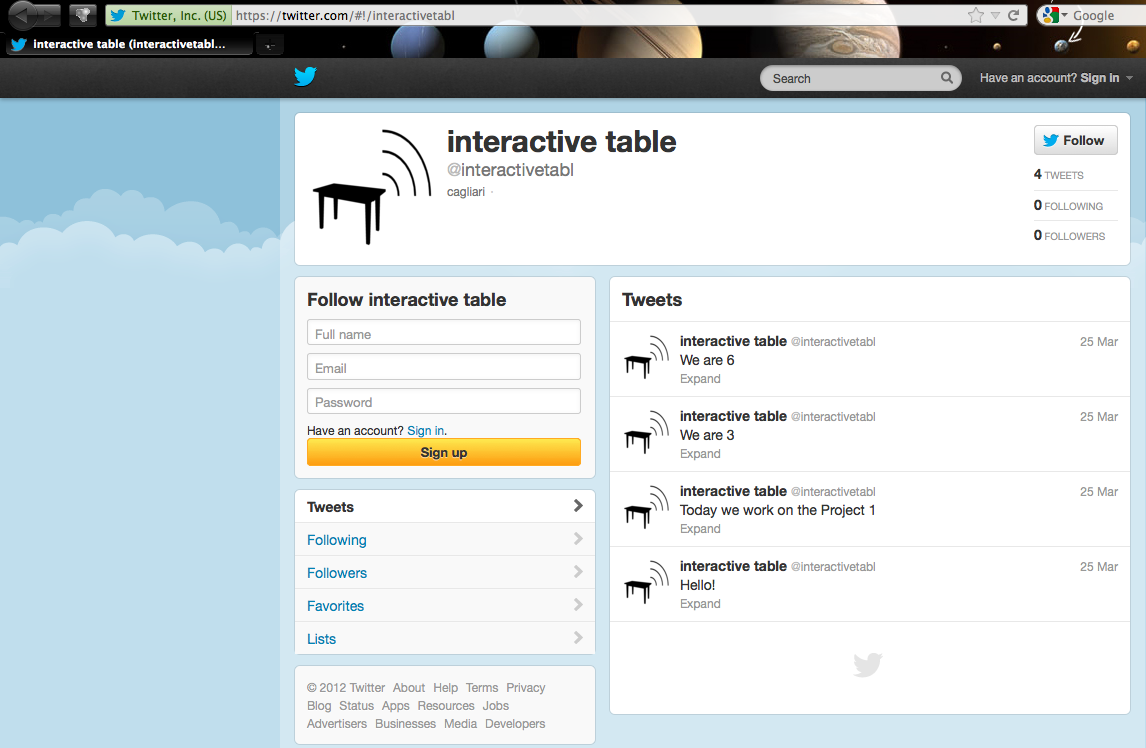This screenshot has height=748, width=1146.
Task: Click the Blog footer link
Action: point(319,706)
